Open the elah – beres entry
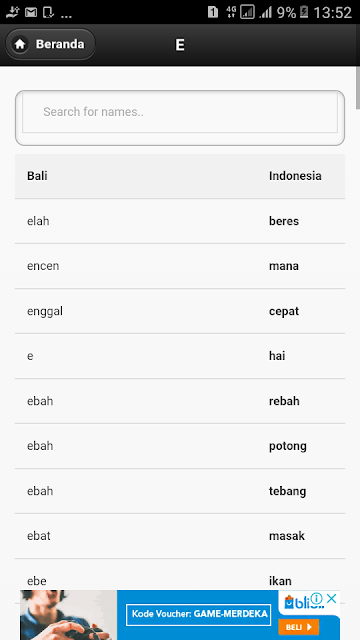 180,221
